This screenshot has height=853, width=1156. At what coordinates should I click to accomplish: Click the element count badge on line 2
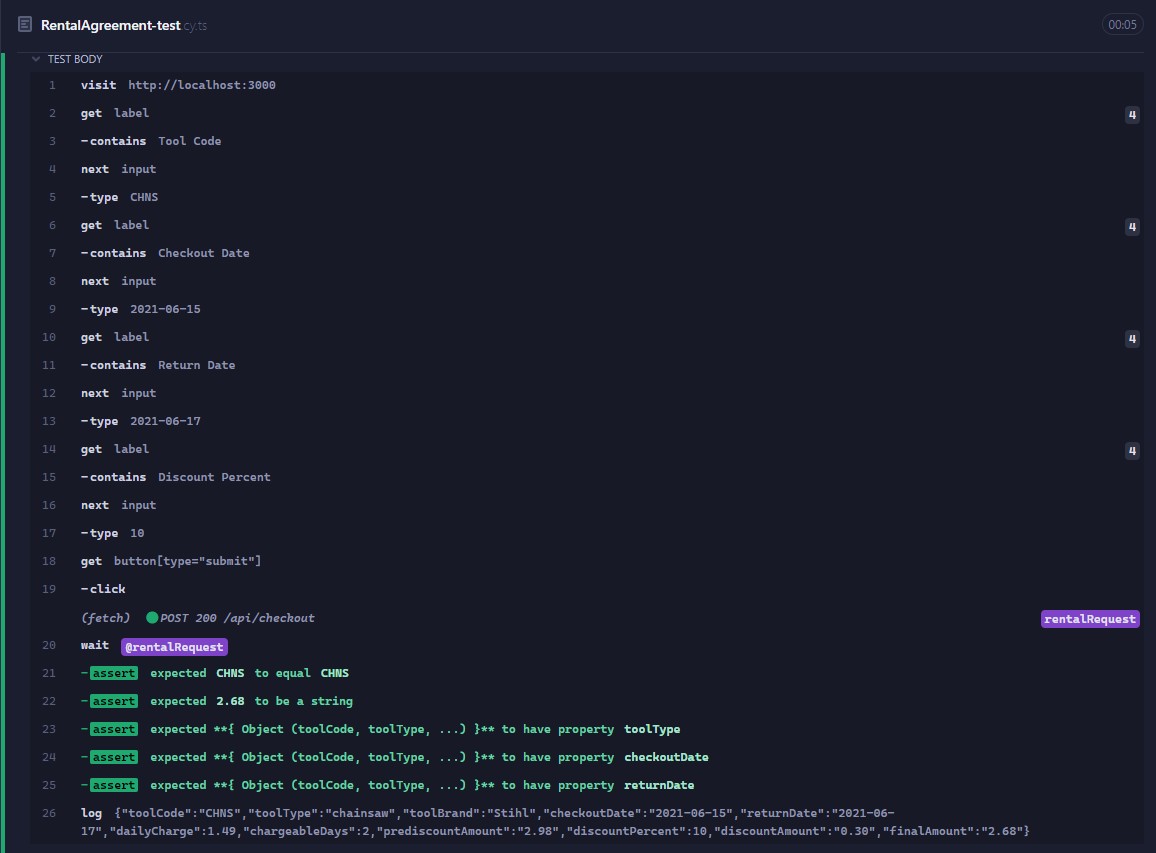pos(1132,114)
